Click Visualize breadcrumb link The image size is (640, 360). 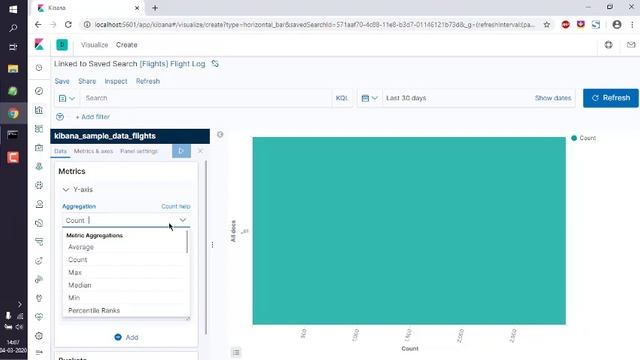94,45
